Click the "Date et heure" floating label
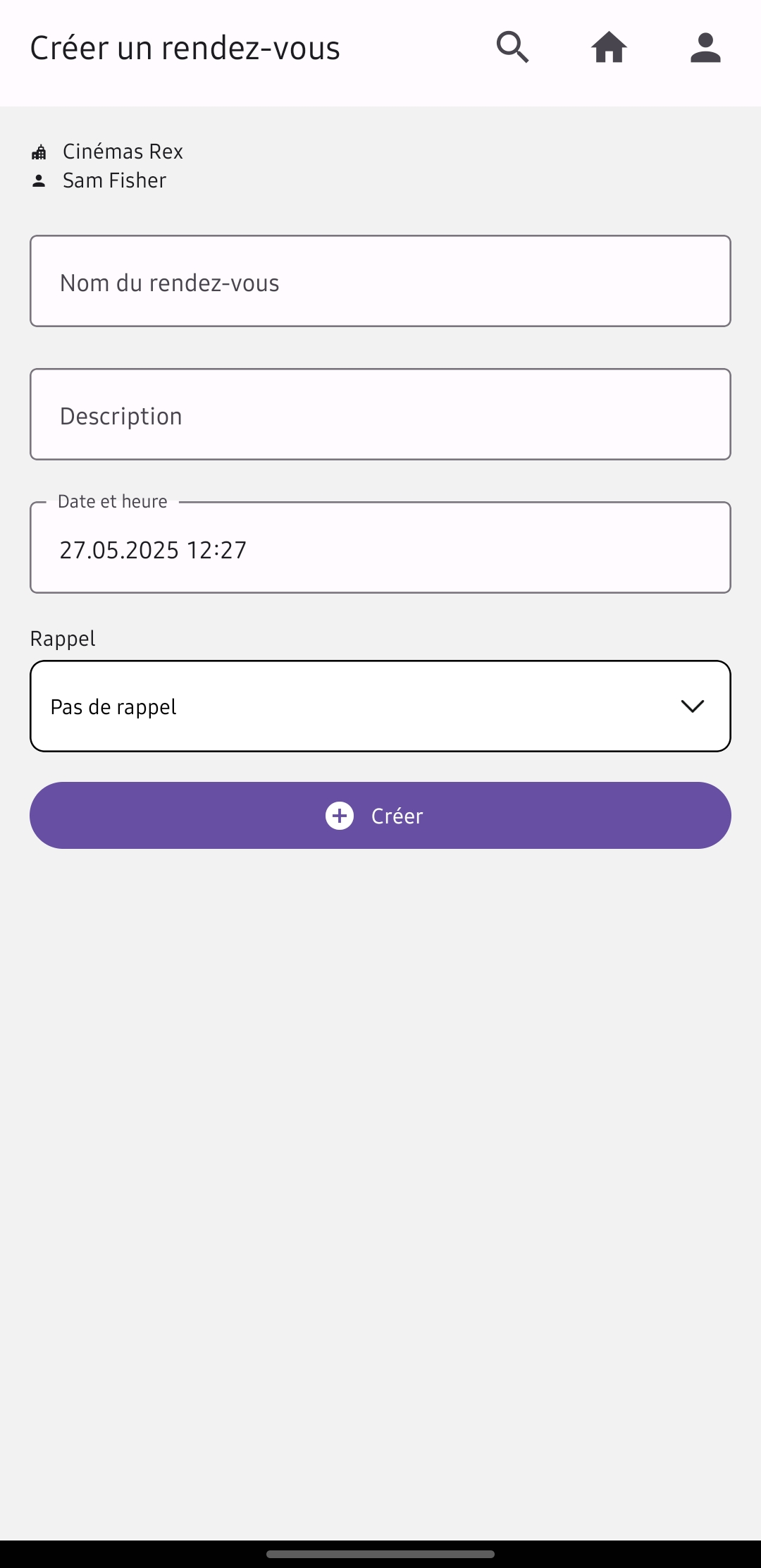 (113, 501)
